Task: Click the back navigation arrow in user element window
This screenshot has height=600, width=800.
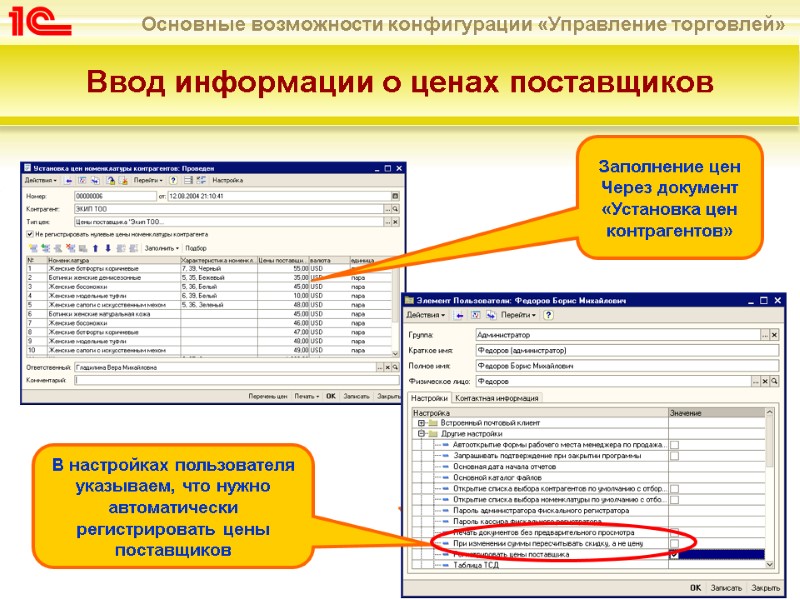Action: [458, 315]
